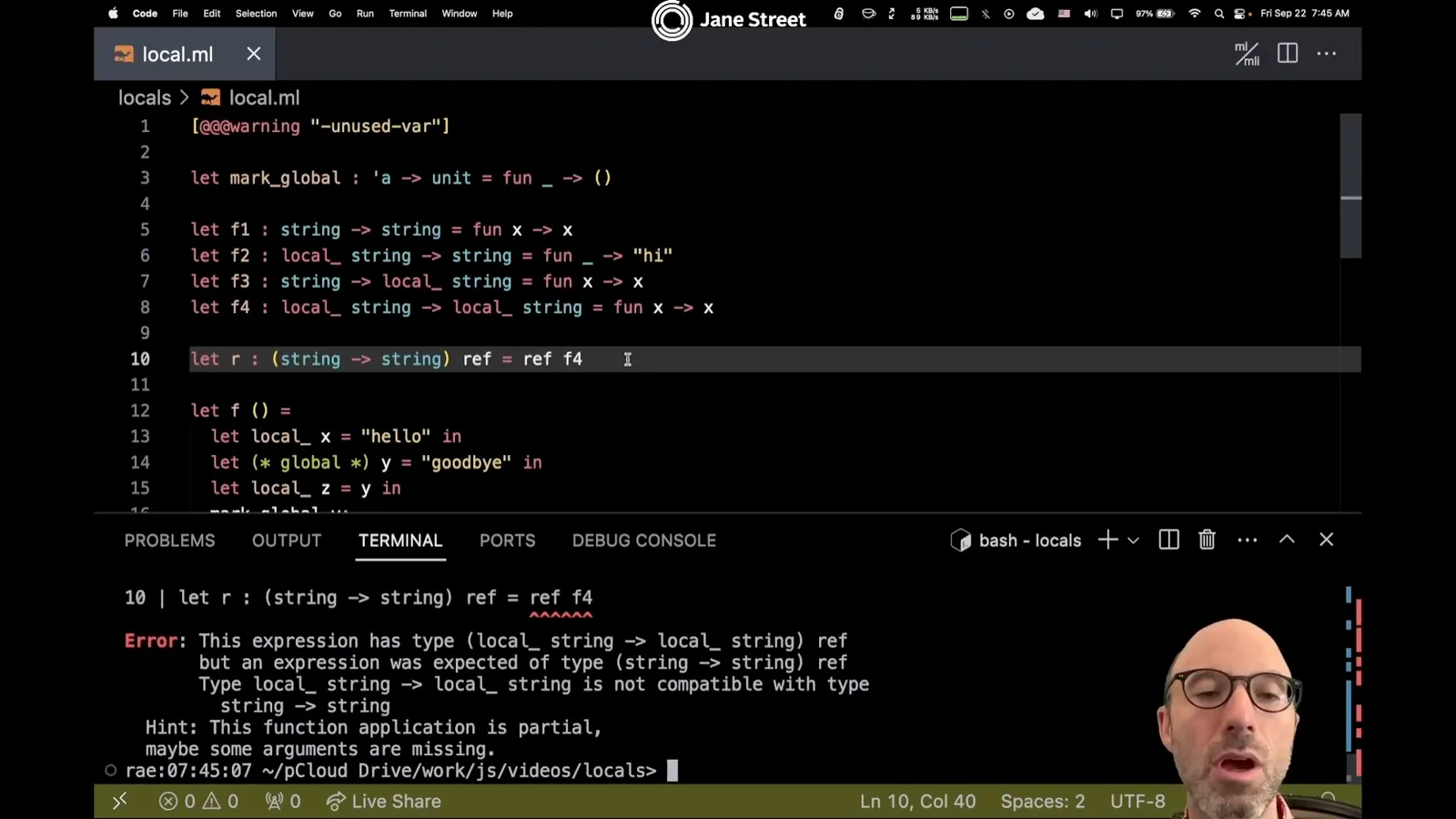Start a Live Share session
The width and height of the screenshot is (1456, 819).
(383, 801)
